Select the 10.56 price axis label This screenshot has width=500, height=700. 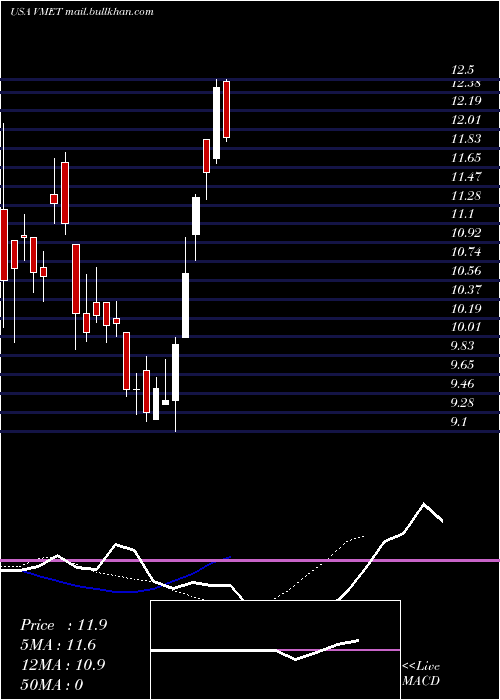click(x=466, y=271)
